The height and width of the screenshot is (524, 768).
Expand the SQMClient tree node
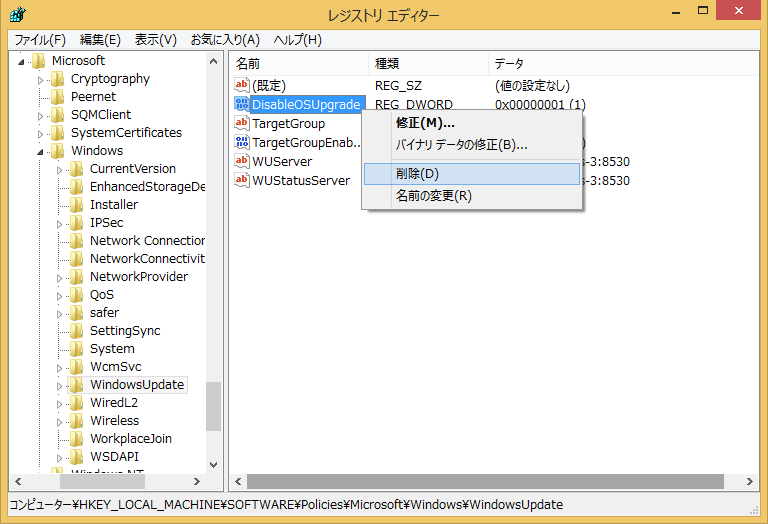click(40, 116)
